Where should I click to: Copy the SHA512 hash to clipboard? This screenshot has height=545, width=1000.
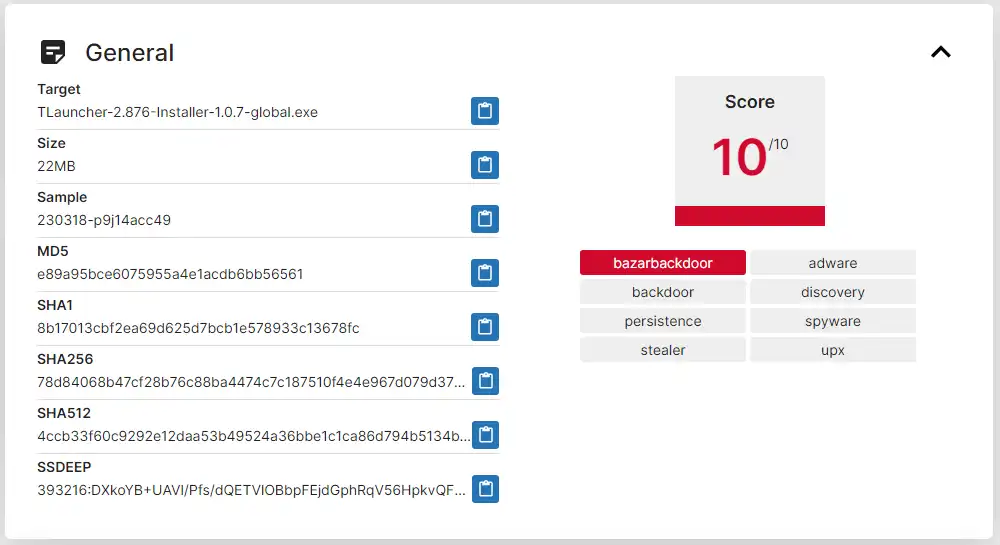(485, 435)
